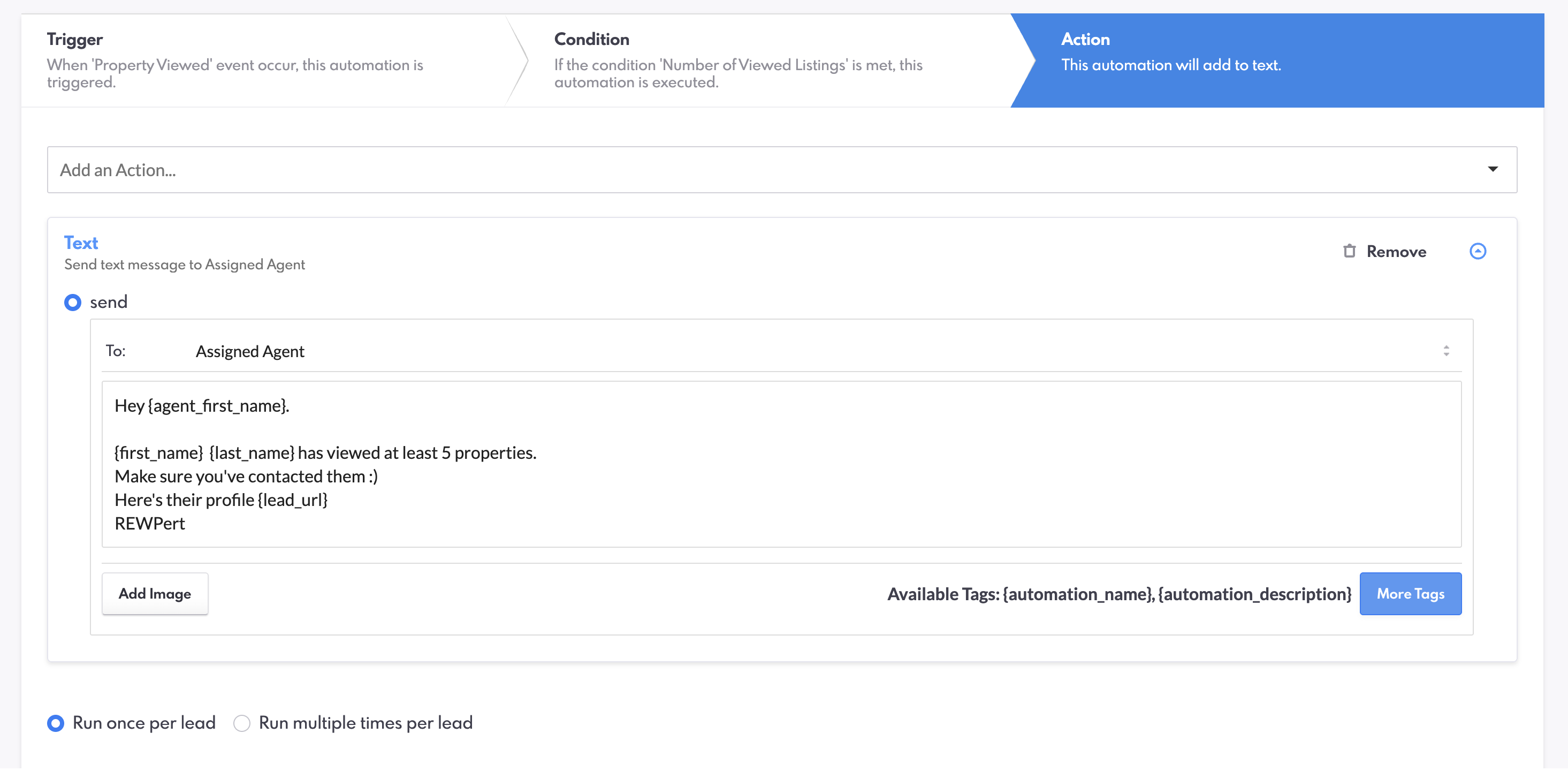This screenshot has width=1568, height=771.
Task: Click the {automation_name} available tag
Action: click(x=1078, y=594)
